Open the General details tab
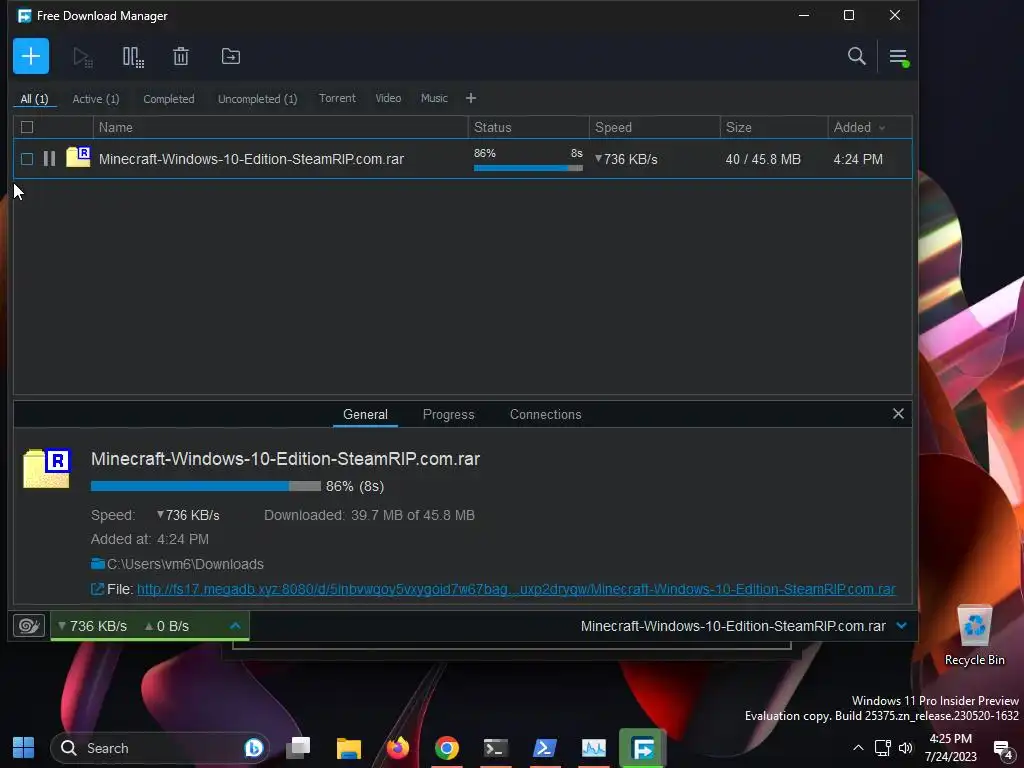Screen dimensions: 1024x768 click(x=365, y=415)
